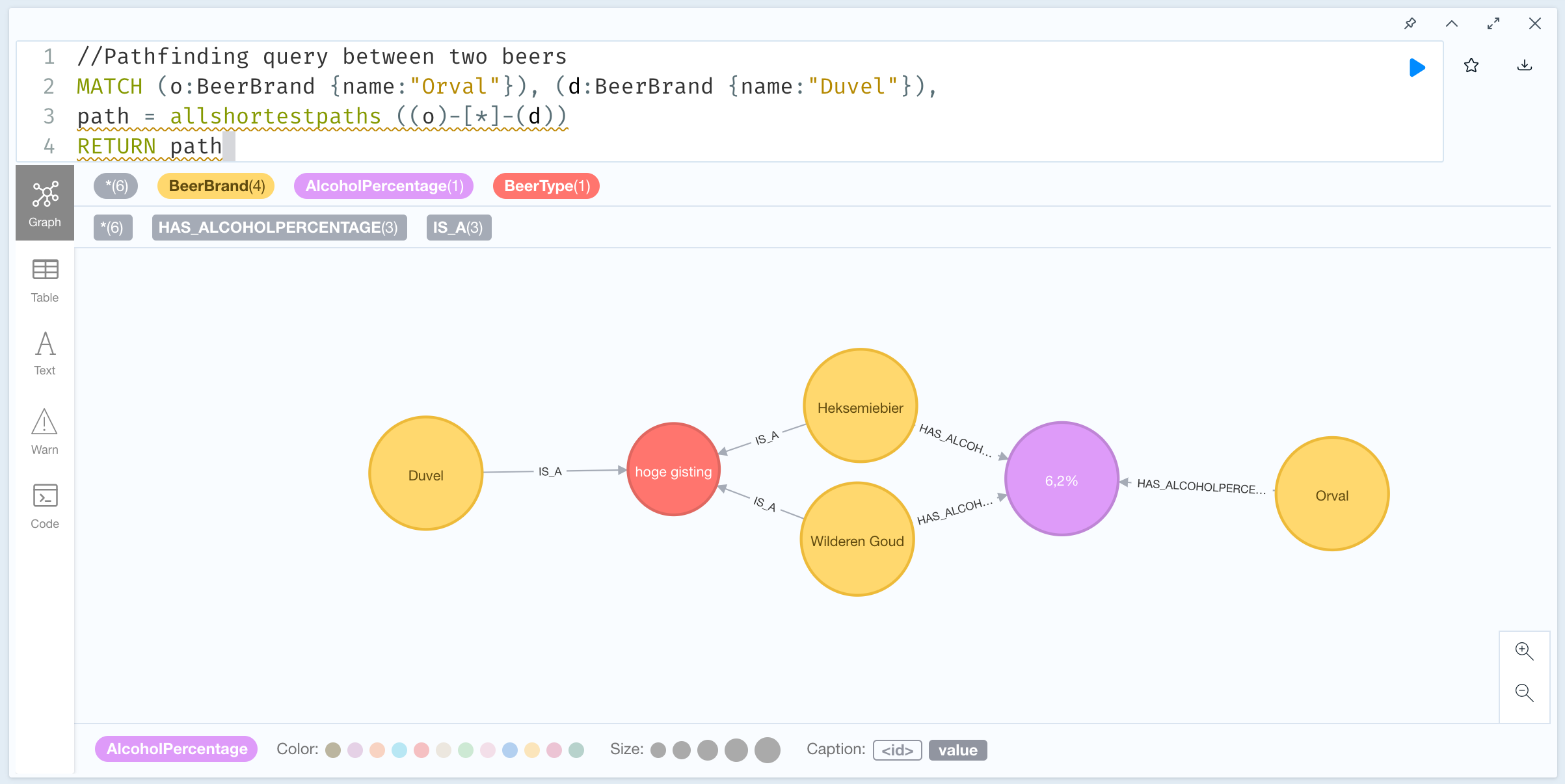
Task: Select the HAS_ALCOHOLPERCENTAGE(3) relationship pill
Action: click(x=279, y=228)
